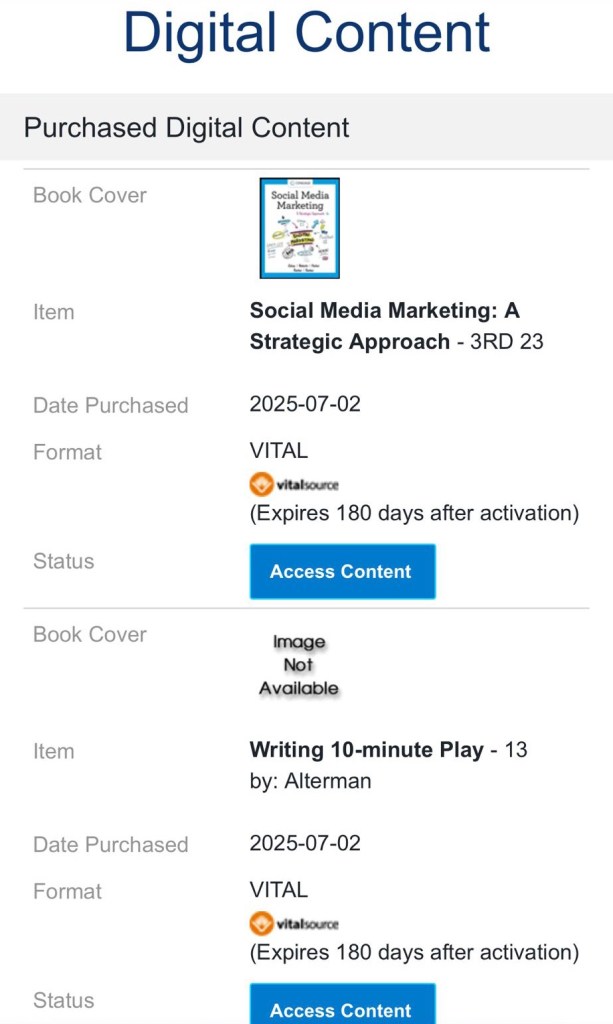Select the Purchased Digital Content section header
The height and width of the screenshot is (1024, 613).
pos(187,128)
